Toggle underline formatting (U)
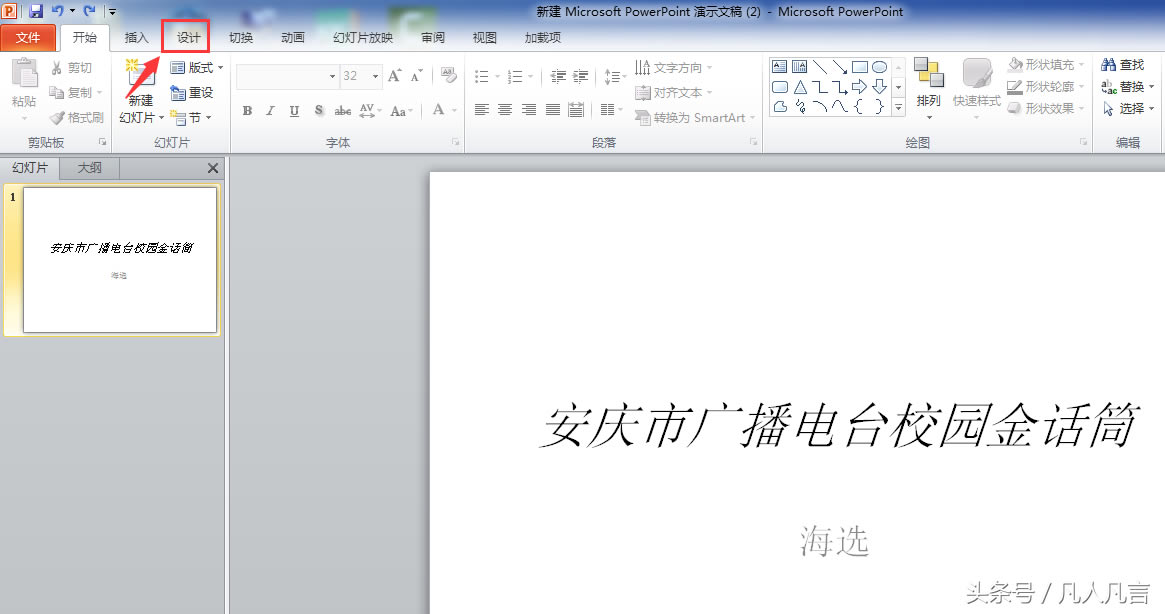 pos(294,111)
